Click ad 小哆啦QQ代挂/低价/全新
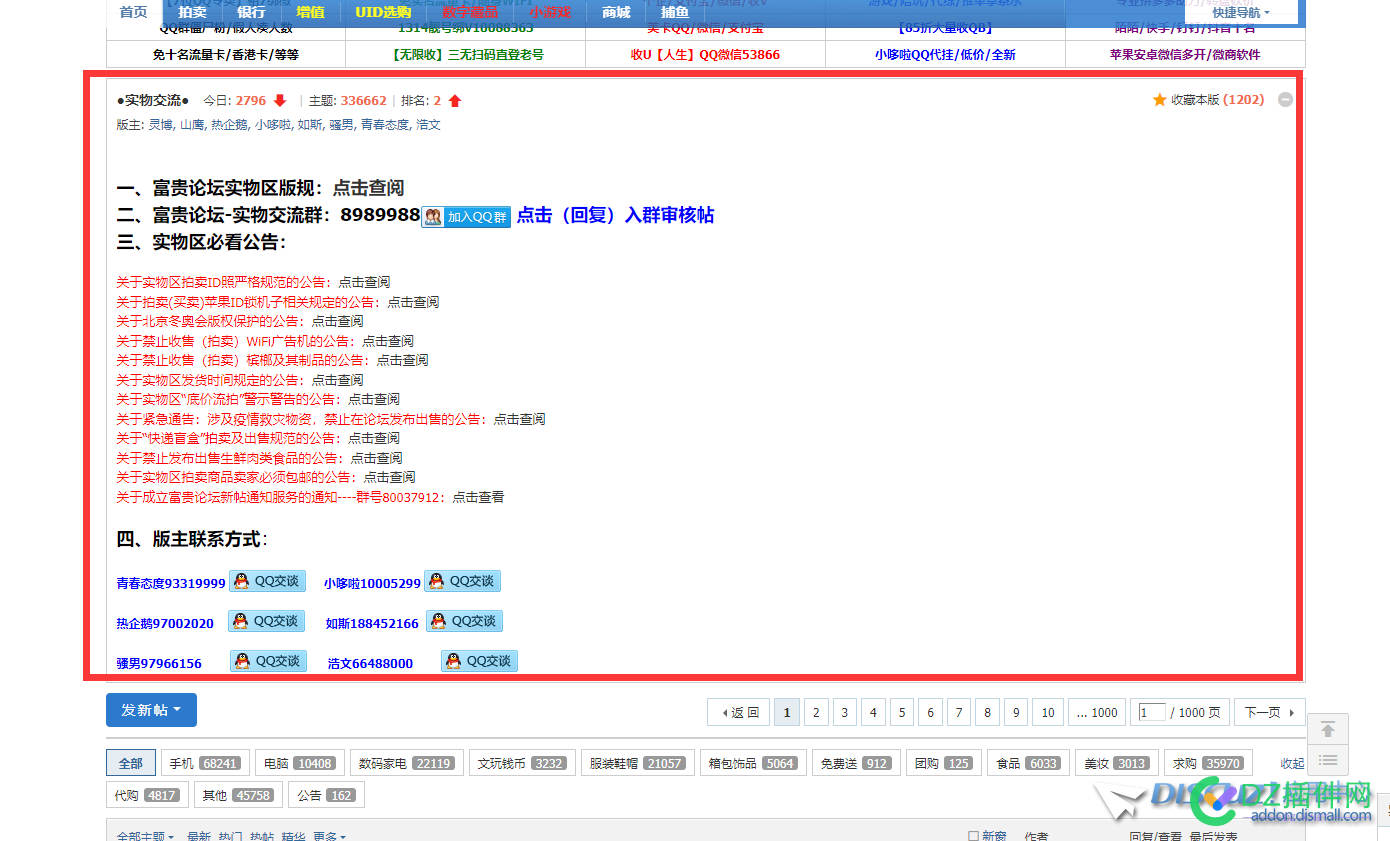The image size is (1390, 841). point(945,55)
